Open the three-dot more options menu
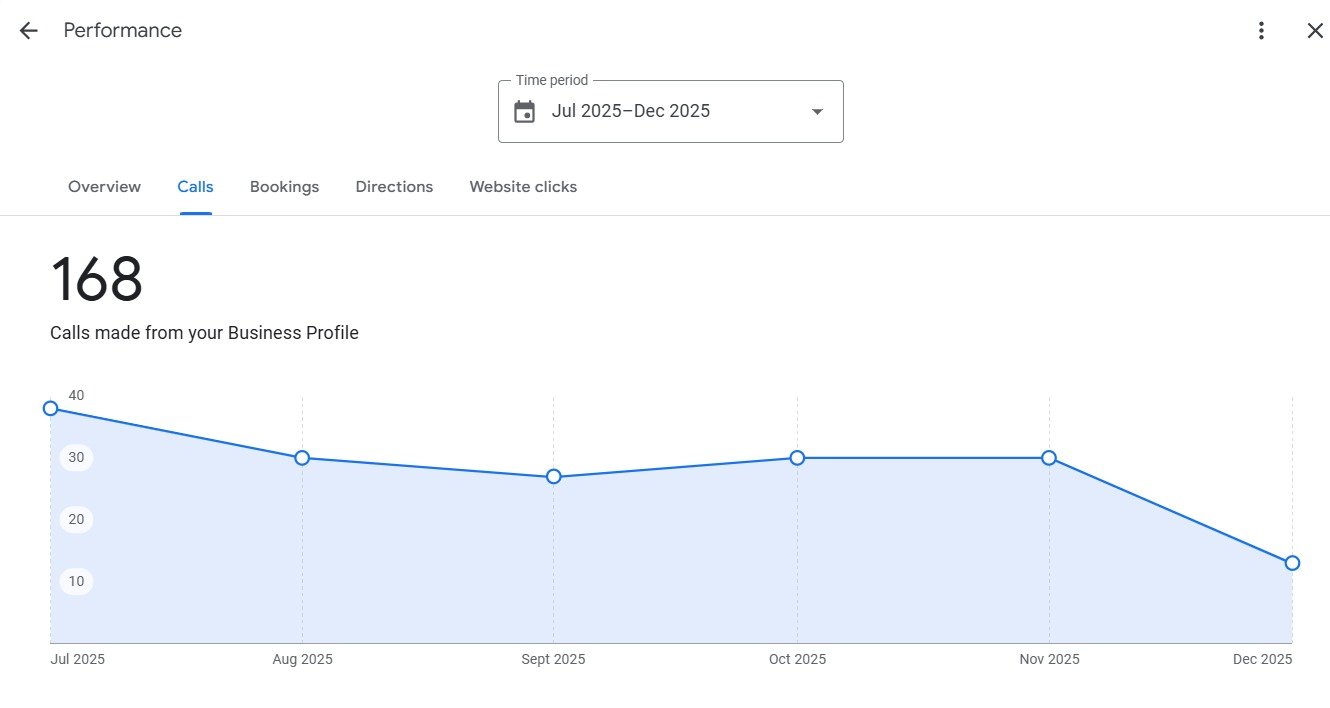The image size is (1330, 708). pyautogui.click(x=1261, y=31)
